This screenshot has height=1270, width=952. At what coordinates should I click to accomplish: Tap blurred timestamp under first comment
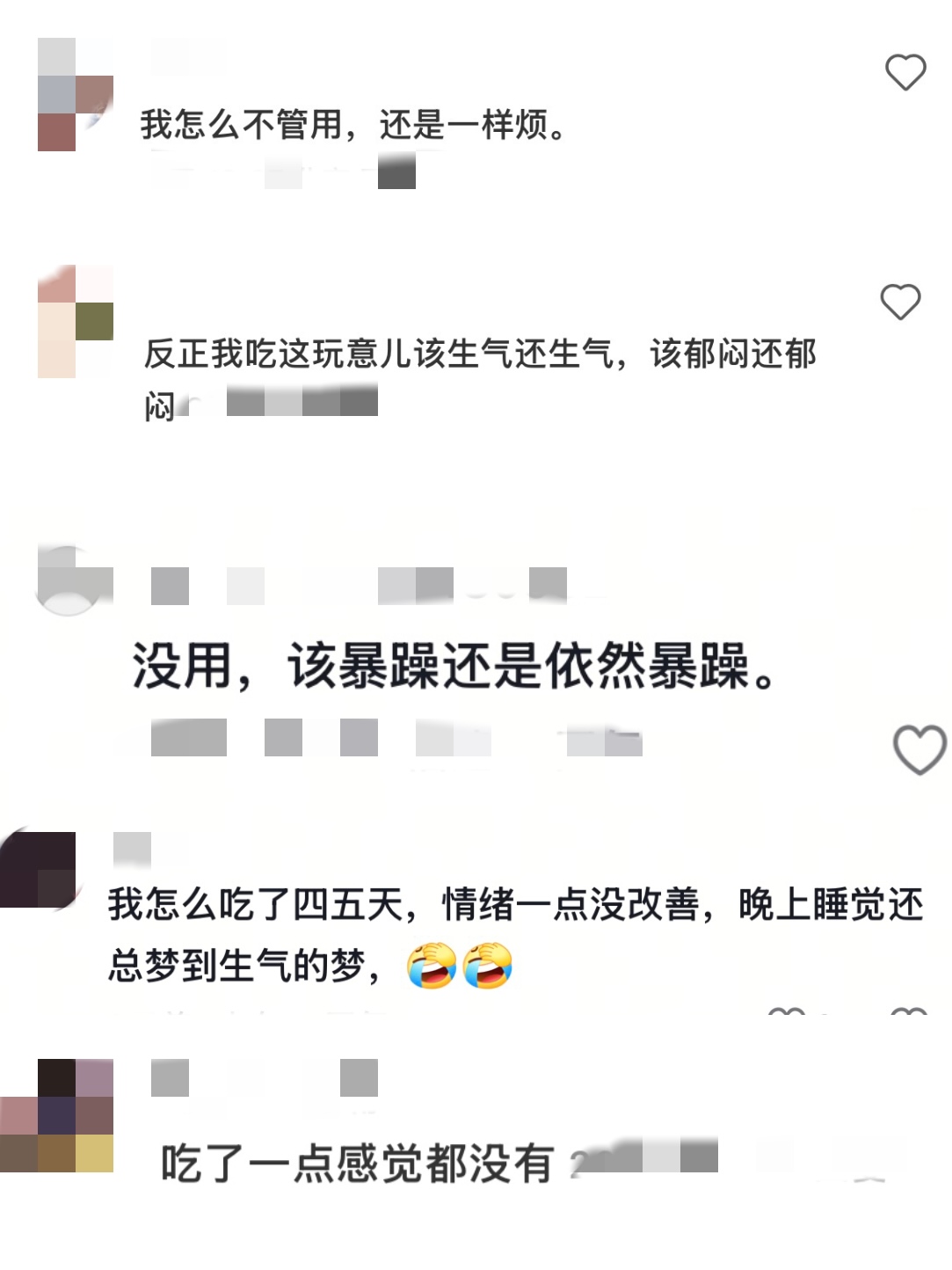coord(283,170)
